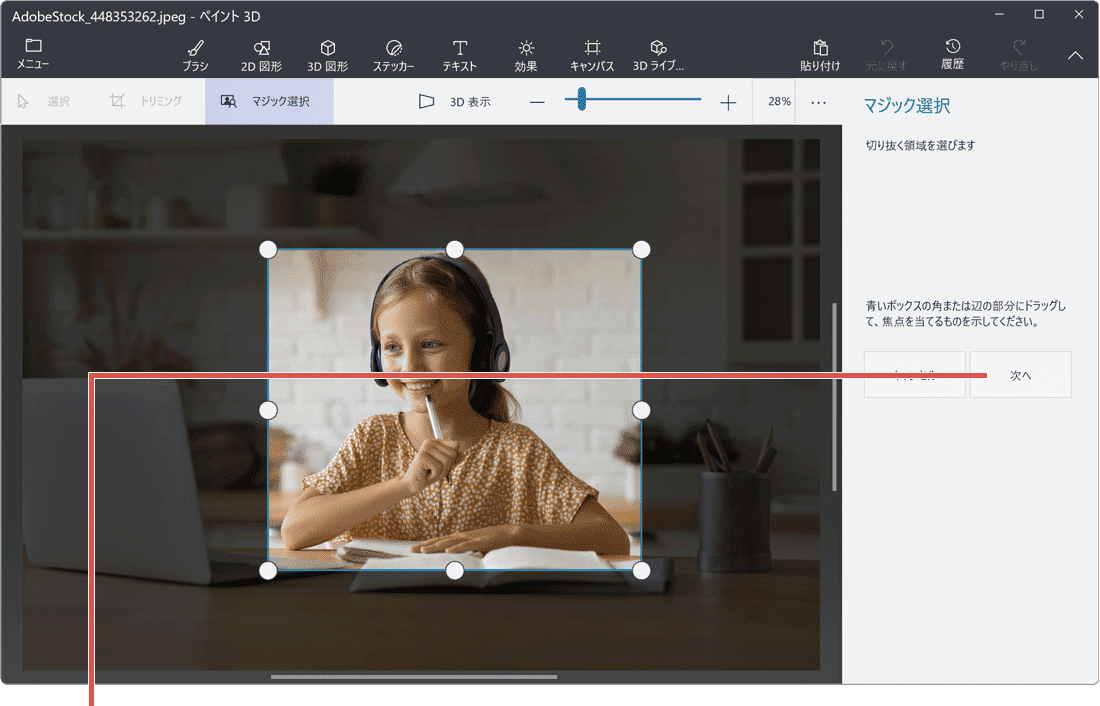Click the zoom-in plus button
The height and width of the screenshot is (706, 1100).
click(x=728, y=101)
